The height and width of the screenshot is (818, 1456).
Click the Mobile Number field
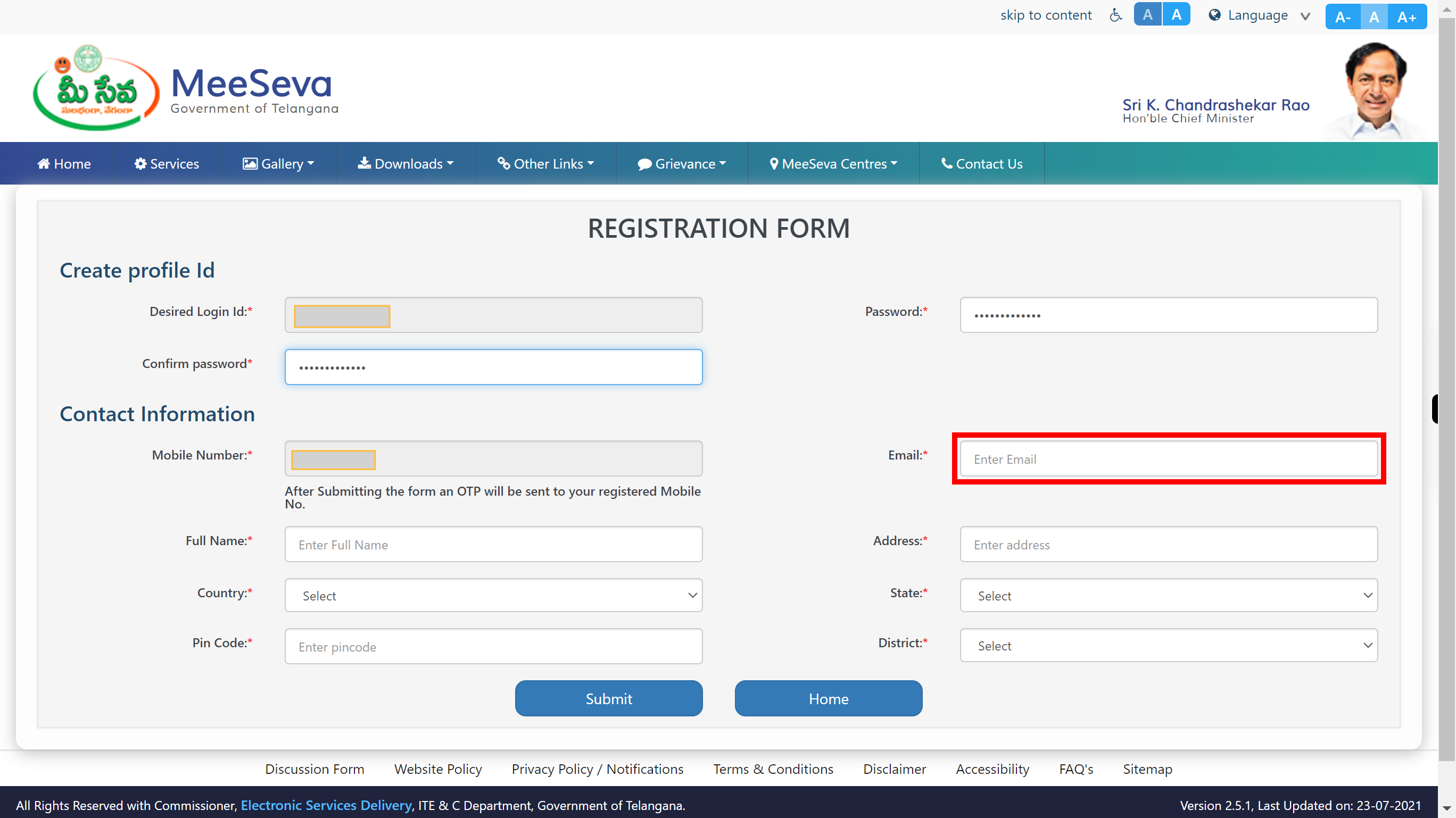point(493,458)
